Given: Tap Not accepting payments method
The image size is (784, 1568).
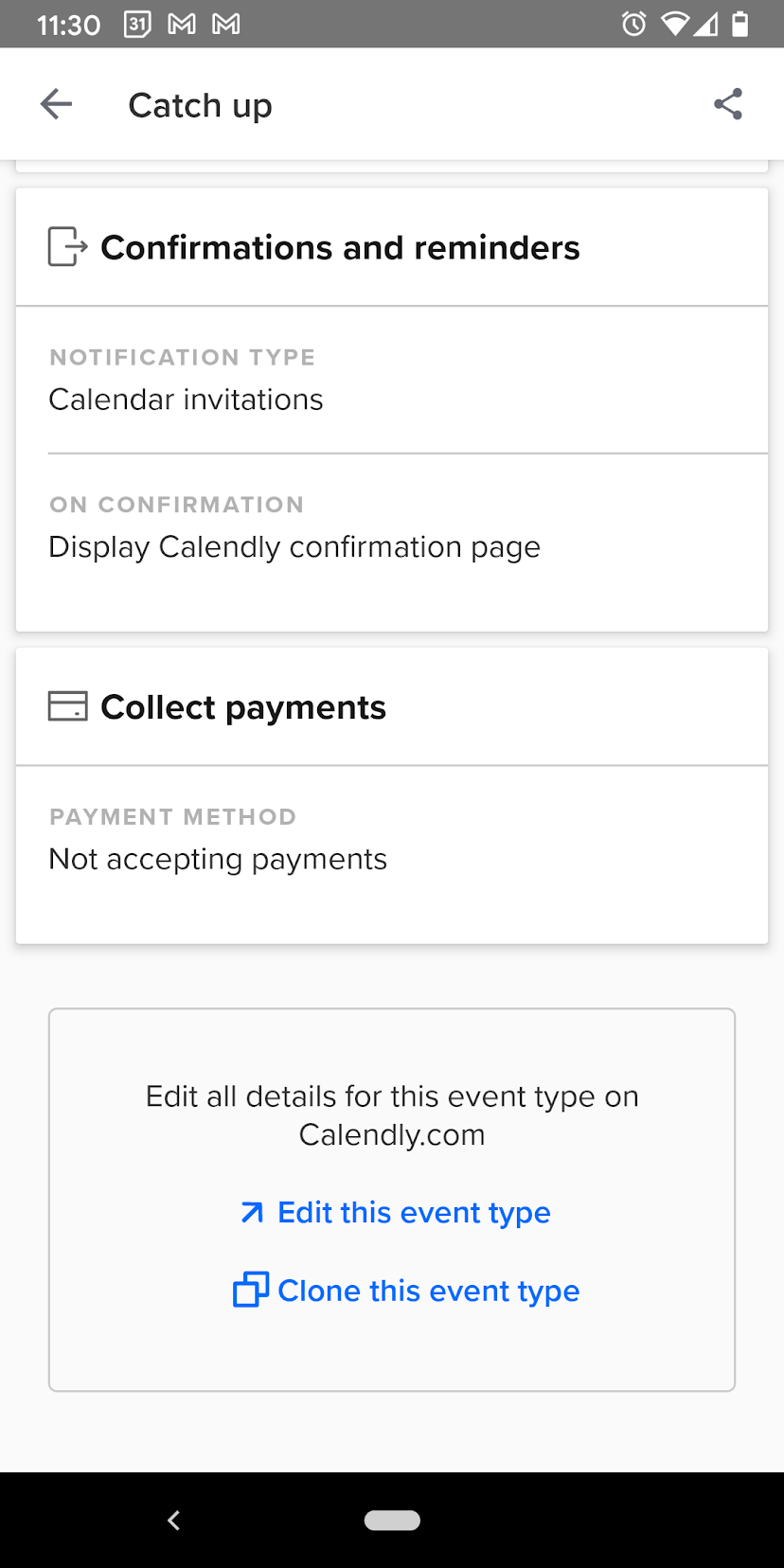Looking at the screenshot, I should pos(218,859).
